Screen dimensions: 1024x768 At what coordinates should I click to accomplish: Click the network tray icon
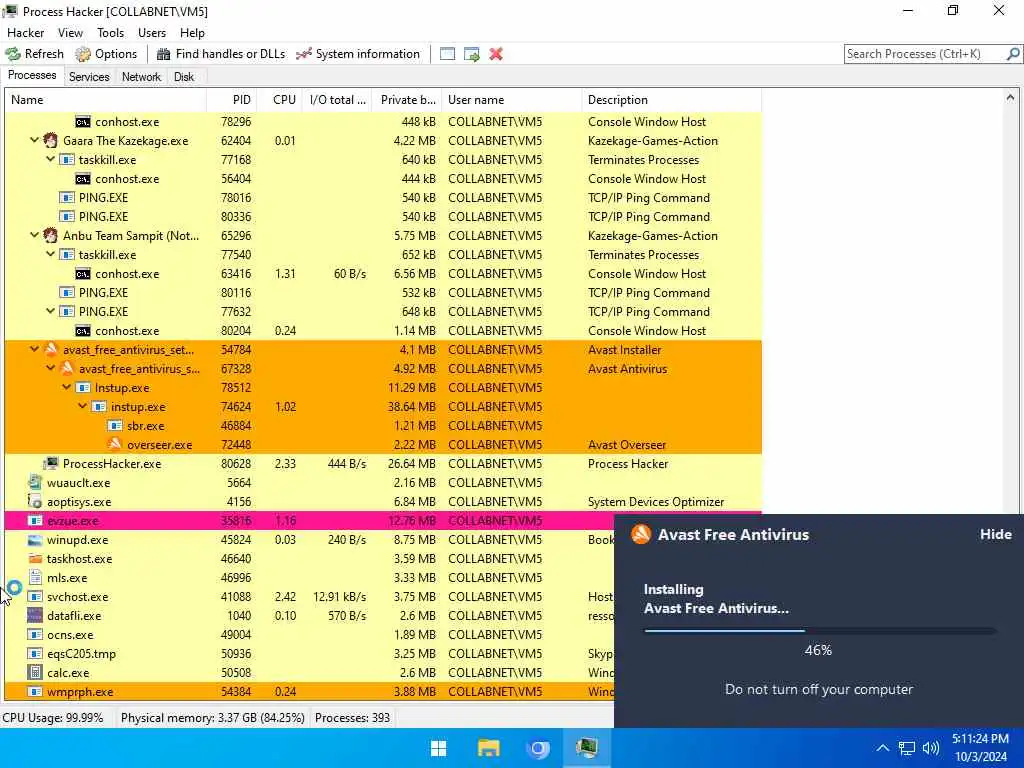click(906, 748)
